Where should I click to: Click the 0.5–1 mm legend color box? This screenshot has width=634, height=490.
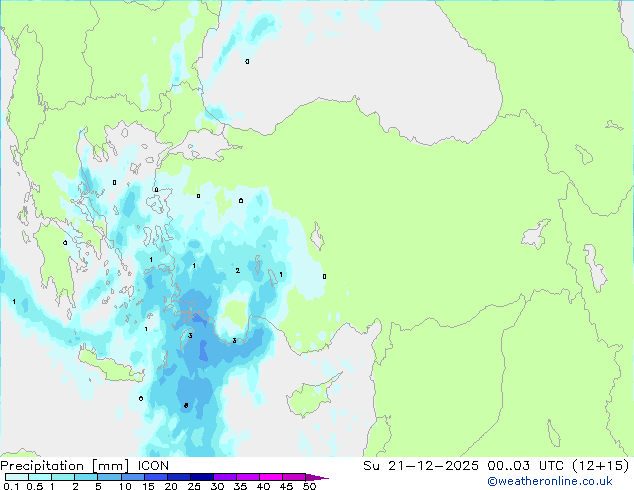click(x=40, y=477)
